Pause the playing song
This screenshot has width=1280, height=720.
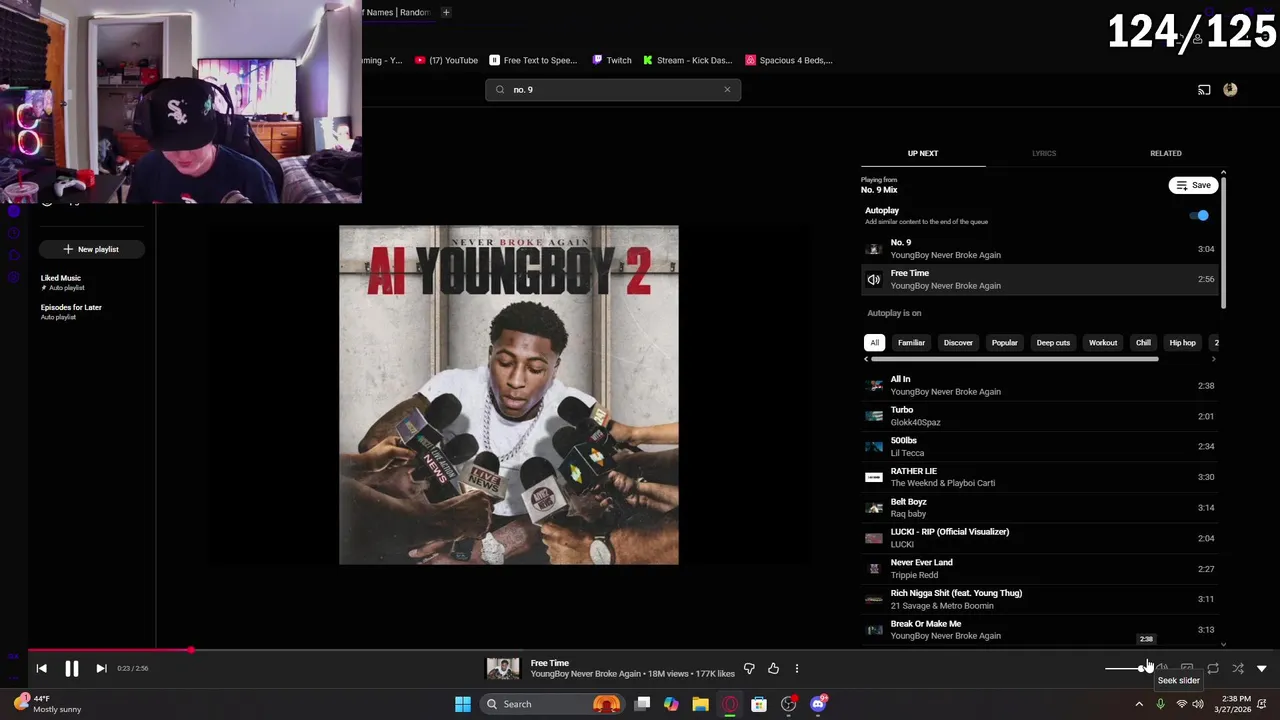(72, 669)
